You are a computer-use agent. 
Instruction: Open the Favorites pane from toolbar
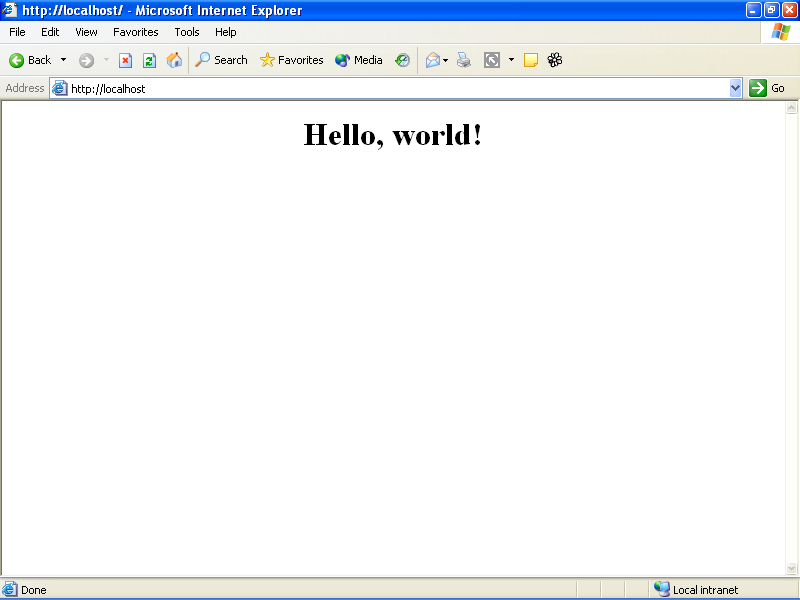[x=292, y=60]
